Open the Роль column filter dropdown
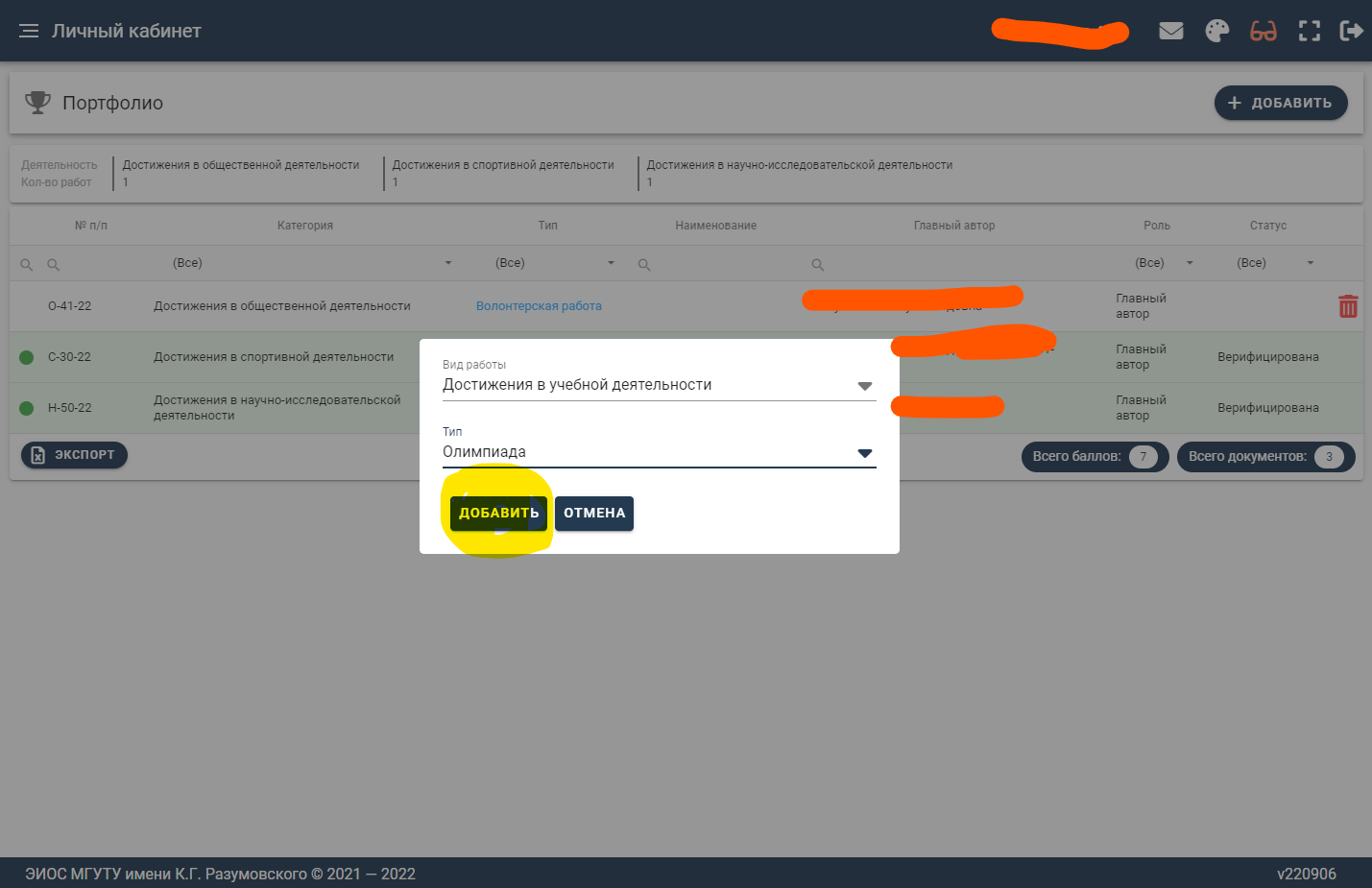 click(x=1190, y=263)
